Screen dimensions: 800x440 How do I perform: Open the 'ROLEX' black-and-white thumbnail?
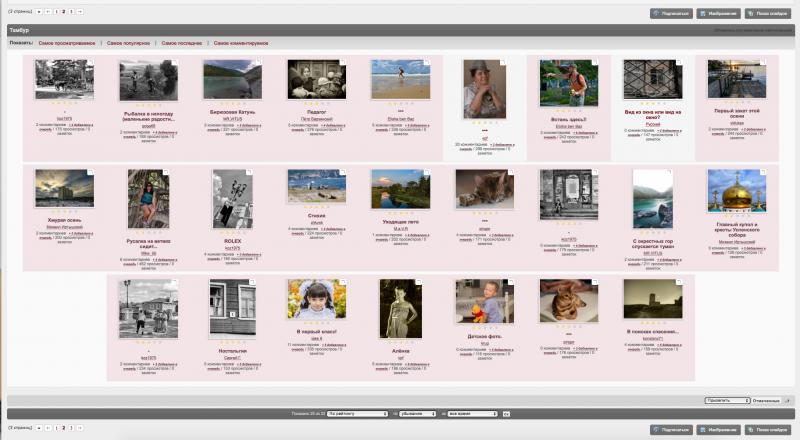pos(232,199)
